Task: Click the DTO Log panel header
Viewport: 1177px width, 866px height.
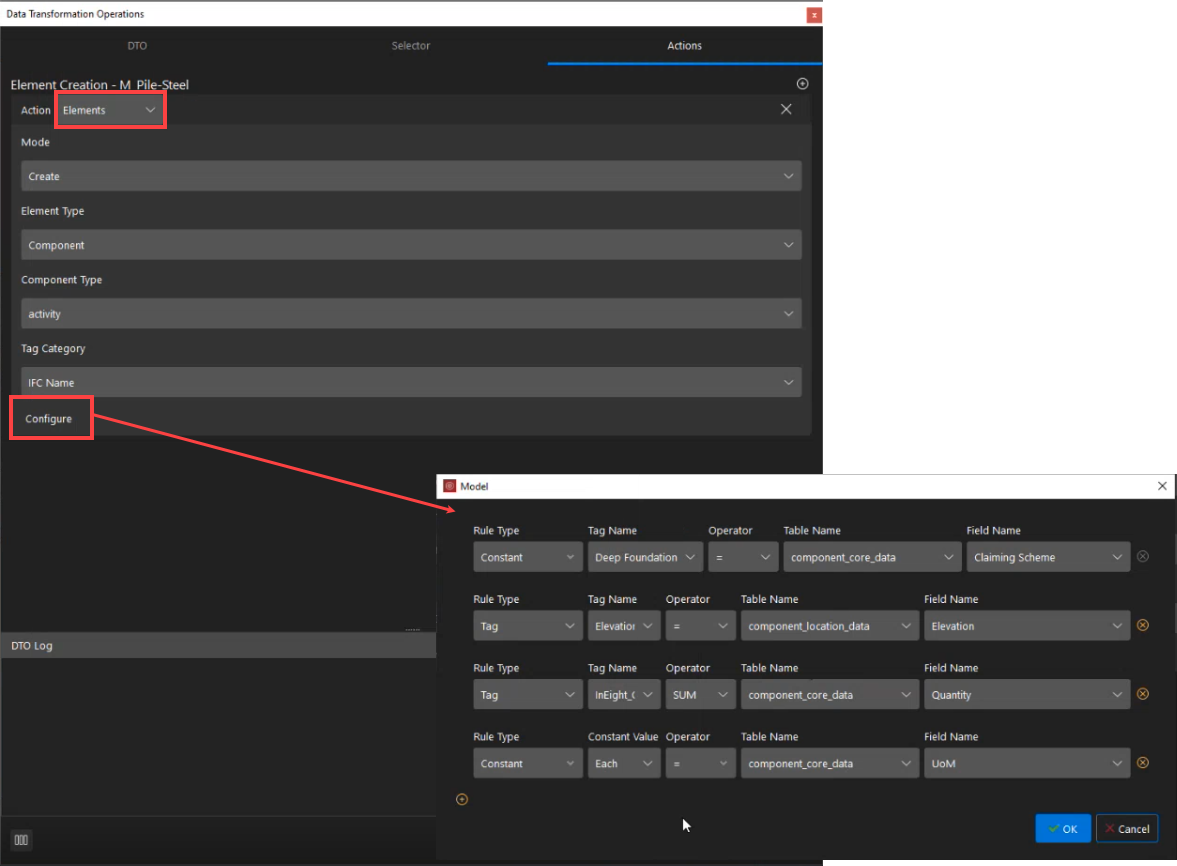Action: coord(218,646)
